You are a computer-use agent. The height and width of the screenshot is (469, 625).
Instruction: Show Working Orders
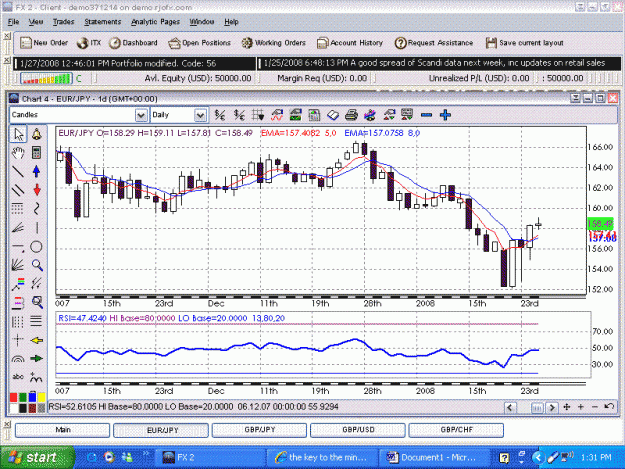tap(274, 43)
